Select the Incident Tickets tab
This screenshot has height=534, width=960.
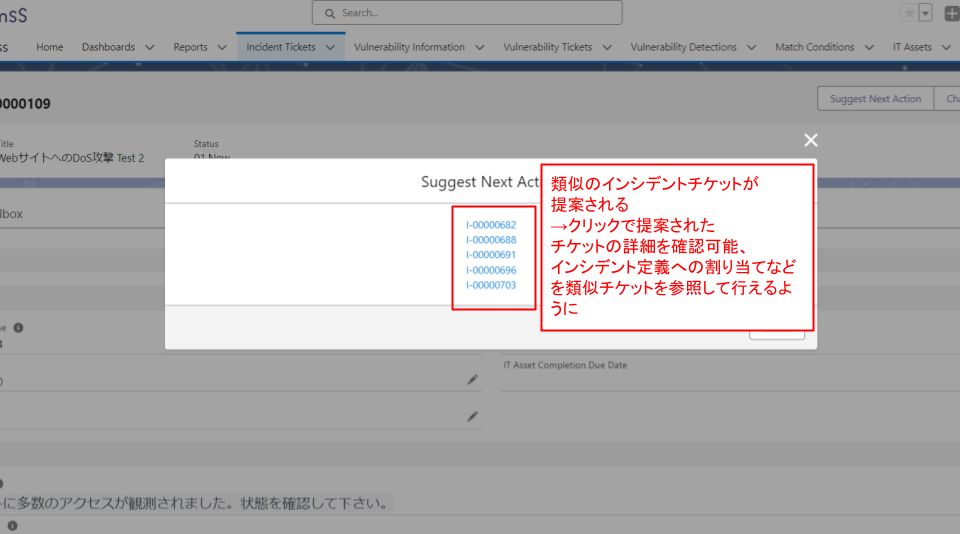coord(281,47)
